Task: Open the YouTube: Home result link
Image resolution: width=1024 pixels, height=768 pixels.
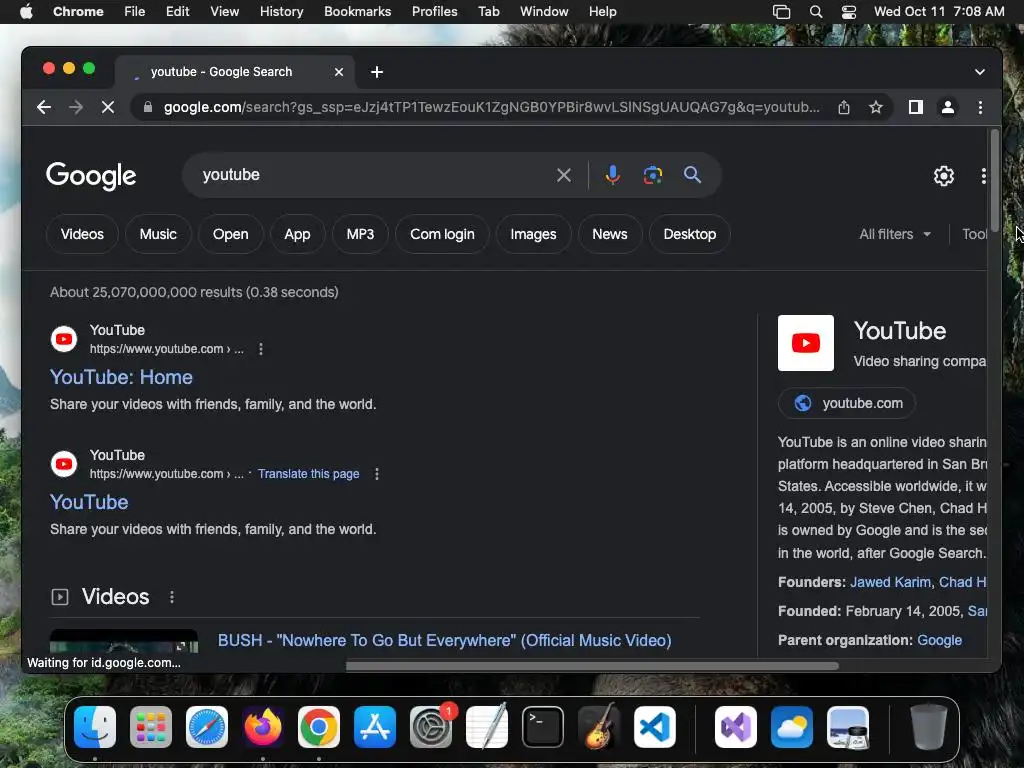Action: [x=121, y=377]
